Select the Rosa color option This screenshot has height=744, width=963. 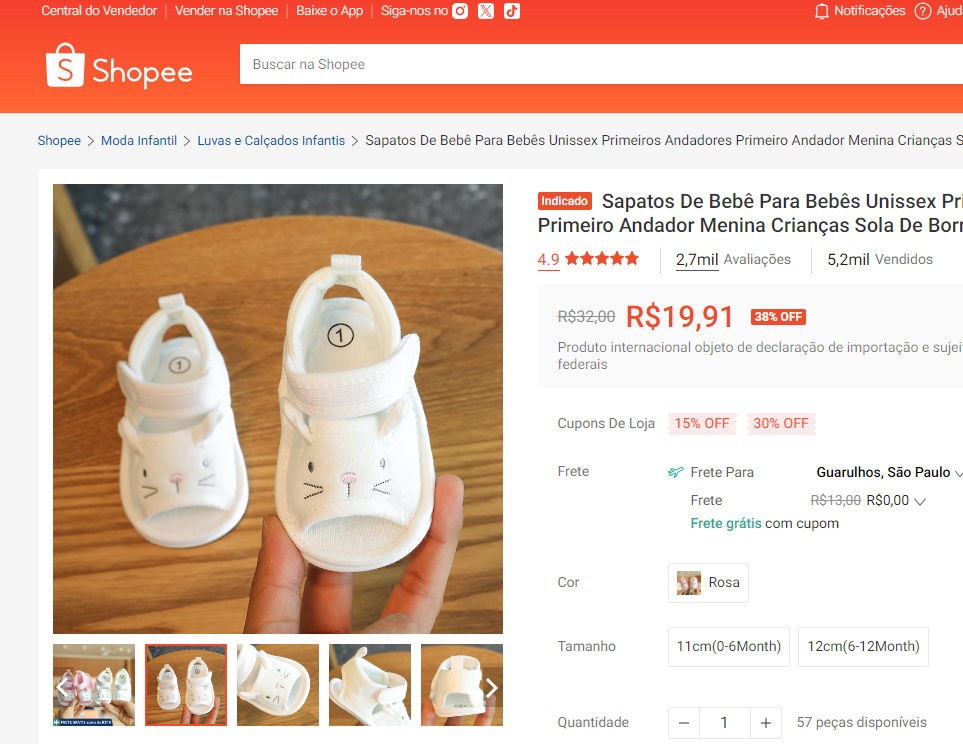(x=708, y=582)
